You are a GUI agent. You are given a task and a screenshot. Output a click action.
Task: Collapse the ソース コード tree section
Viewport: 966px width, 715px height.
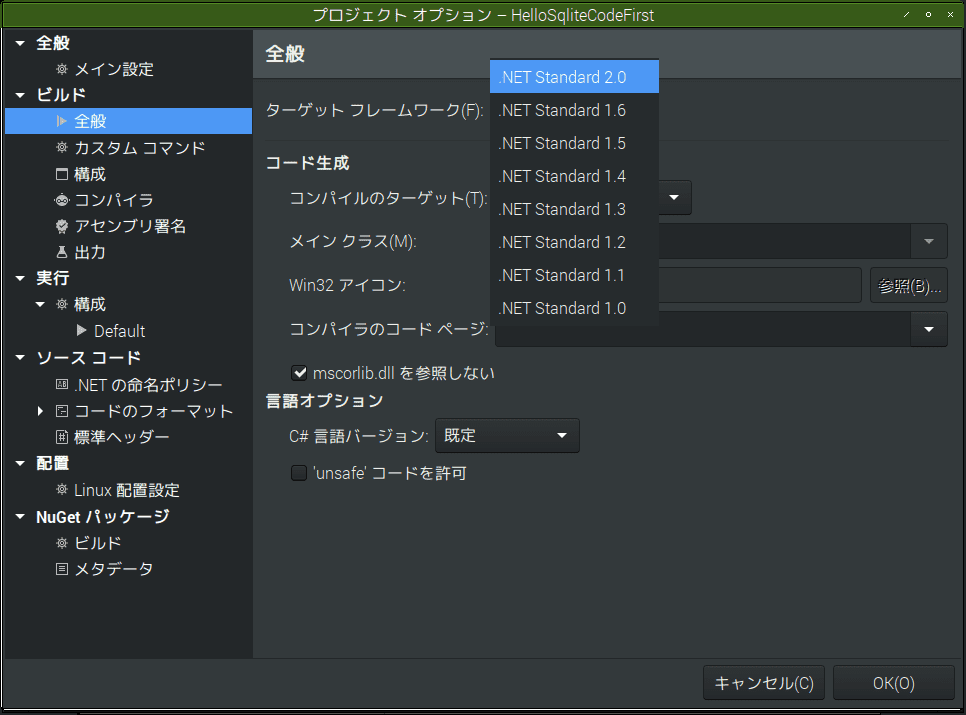point(20,357)
